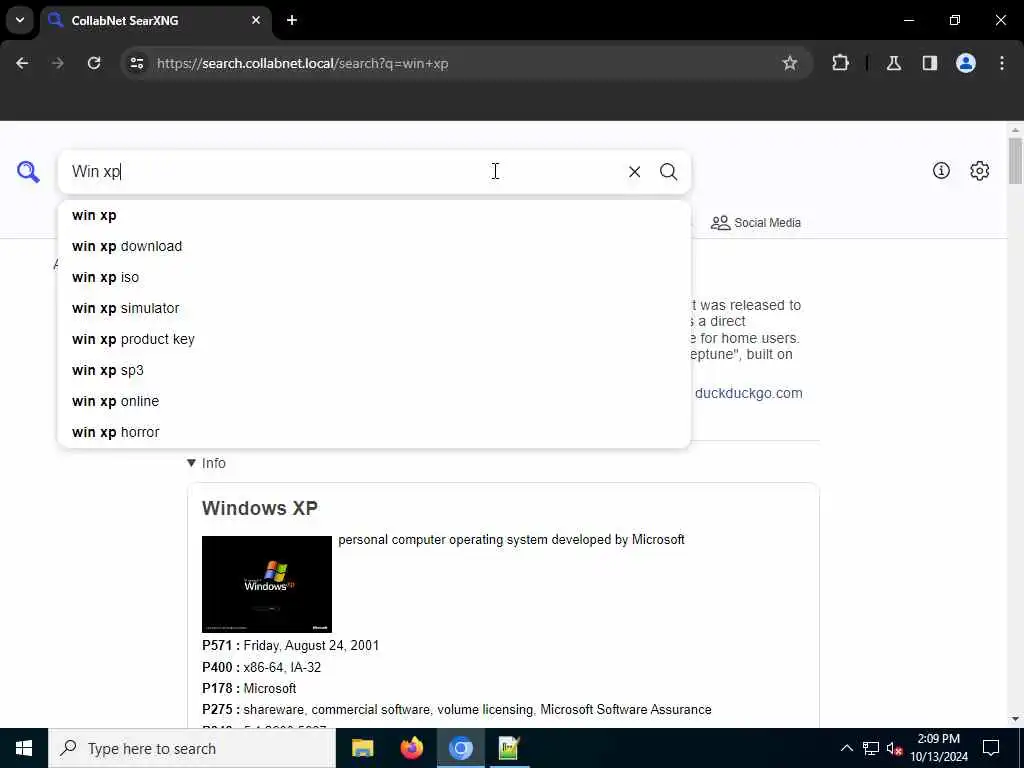
Task: Click the page vertical scrollbar thumb
Action: 1014,161
